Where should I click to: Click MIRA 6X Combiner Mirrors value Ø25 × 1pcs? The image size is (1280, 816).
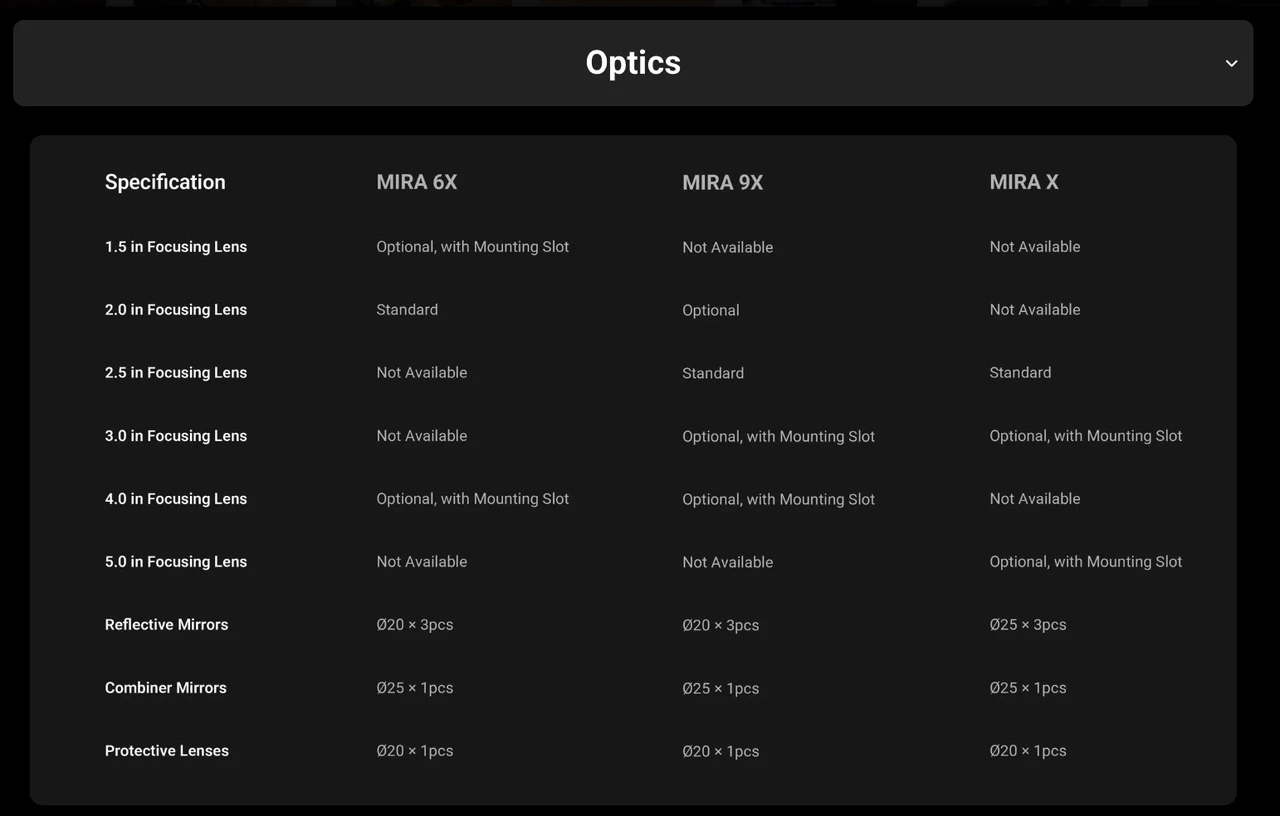pos(415,688)
